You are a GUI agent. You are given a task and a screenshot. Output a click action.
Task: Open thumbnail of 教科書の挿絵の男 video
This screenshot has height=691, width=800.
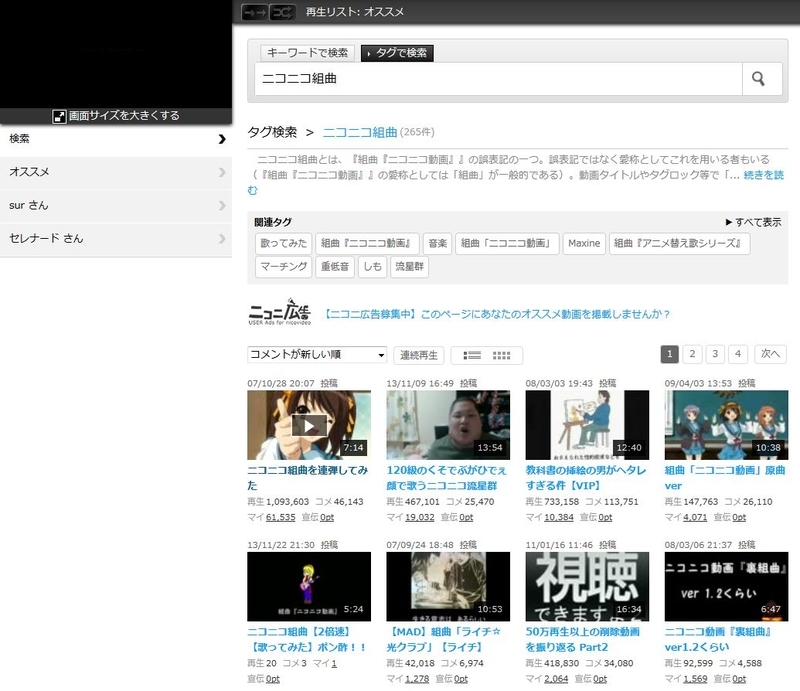coord(587,425)
